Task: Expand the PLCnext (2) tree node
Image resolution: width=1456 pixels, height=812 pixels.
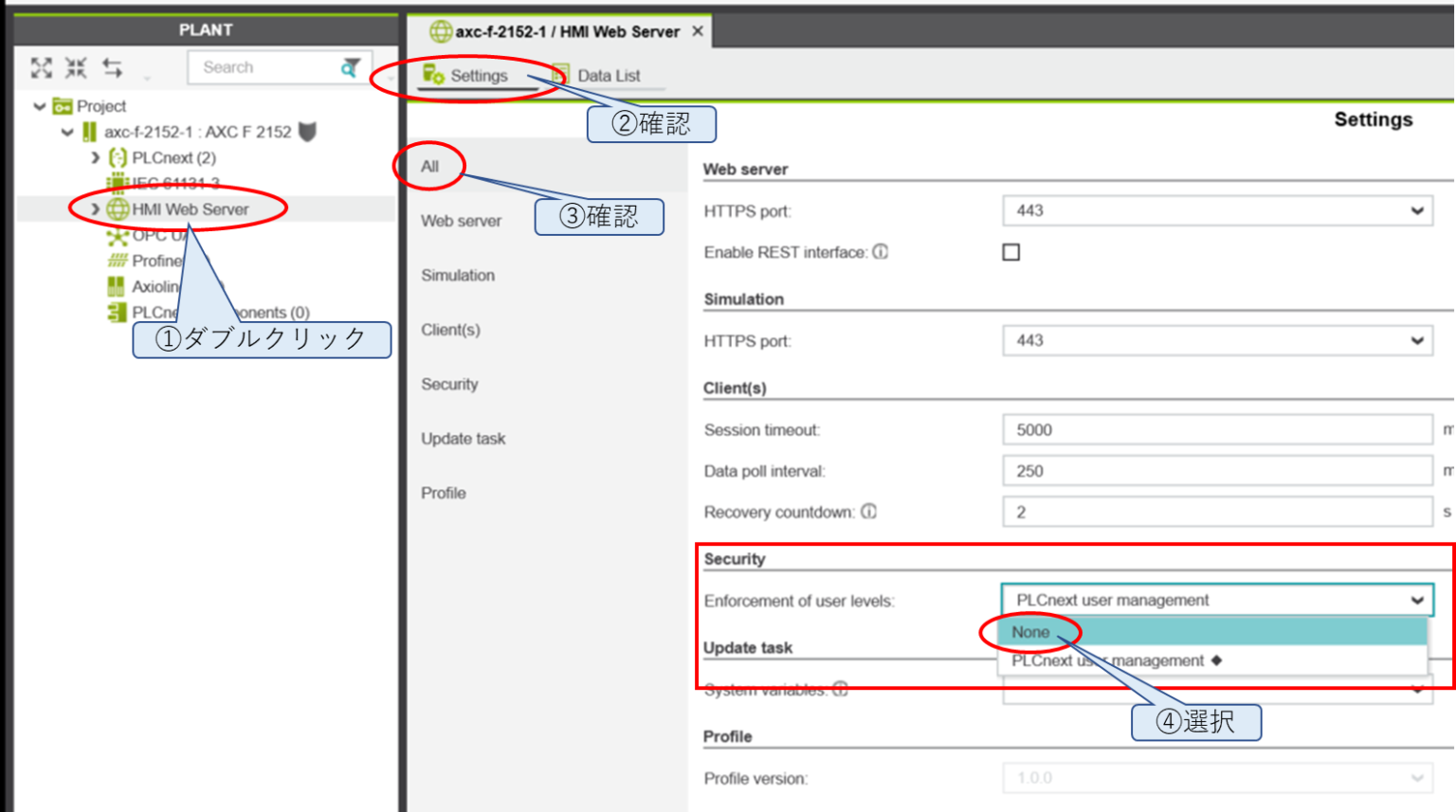Action: click(95, 157)
